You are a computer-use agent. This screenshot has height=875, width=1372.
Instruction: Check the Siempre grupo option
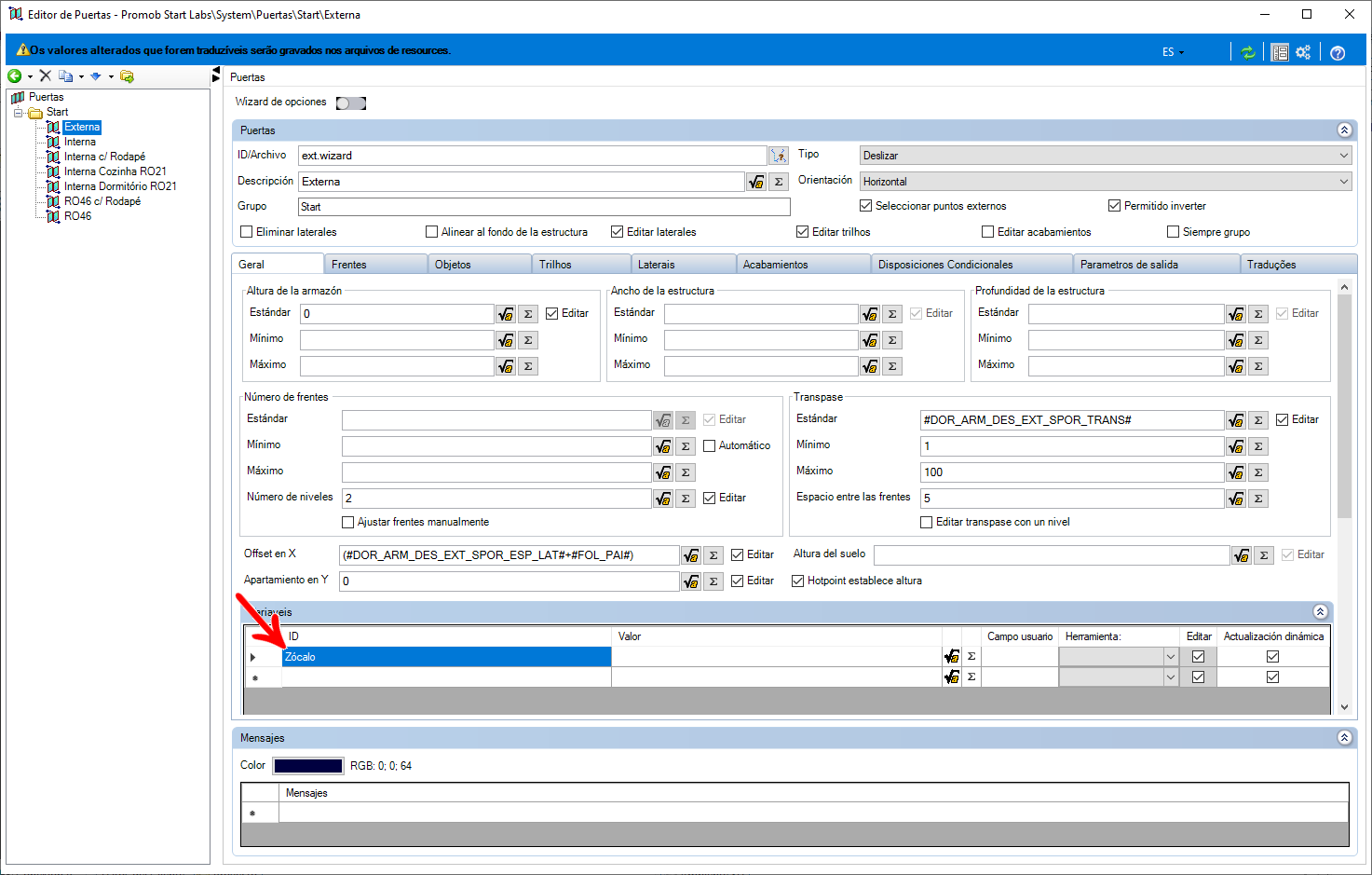pyautogui.click(x=1173, y=232)
